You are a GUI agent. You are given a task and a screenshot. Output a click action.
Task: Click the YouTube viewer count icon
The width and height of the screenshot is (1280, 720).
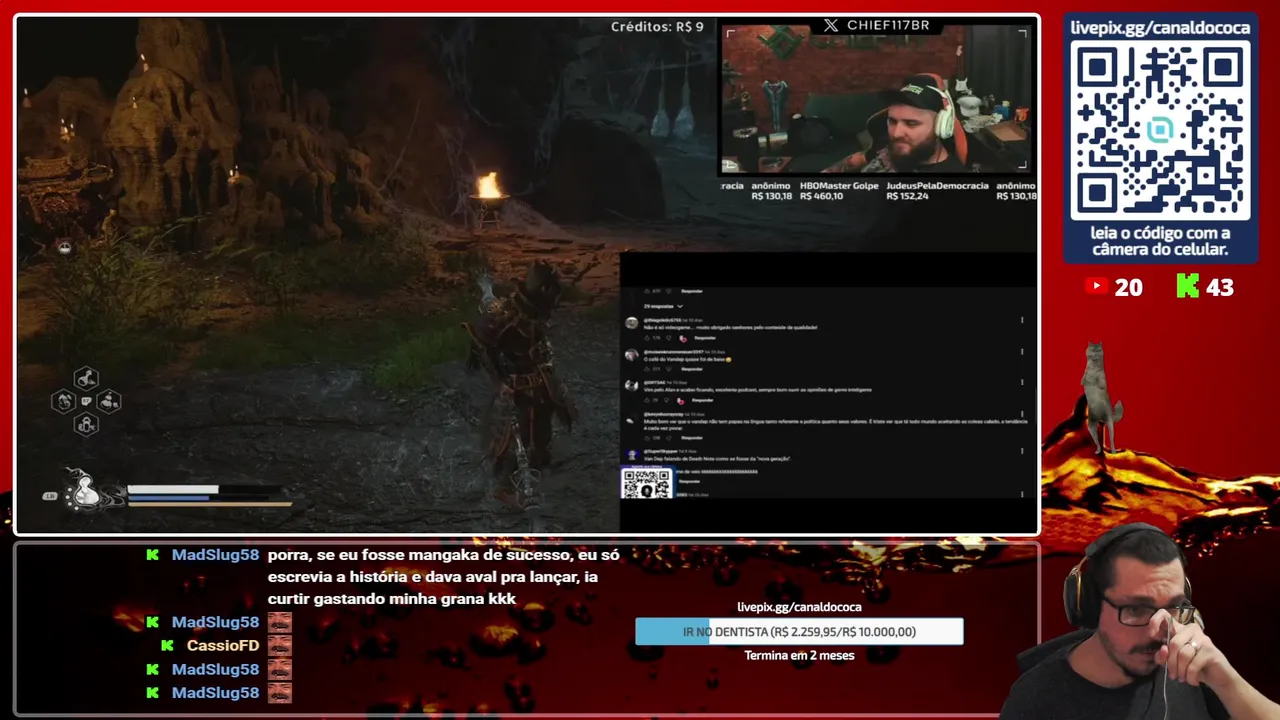tap(1096, 287)
